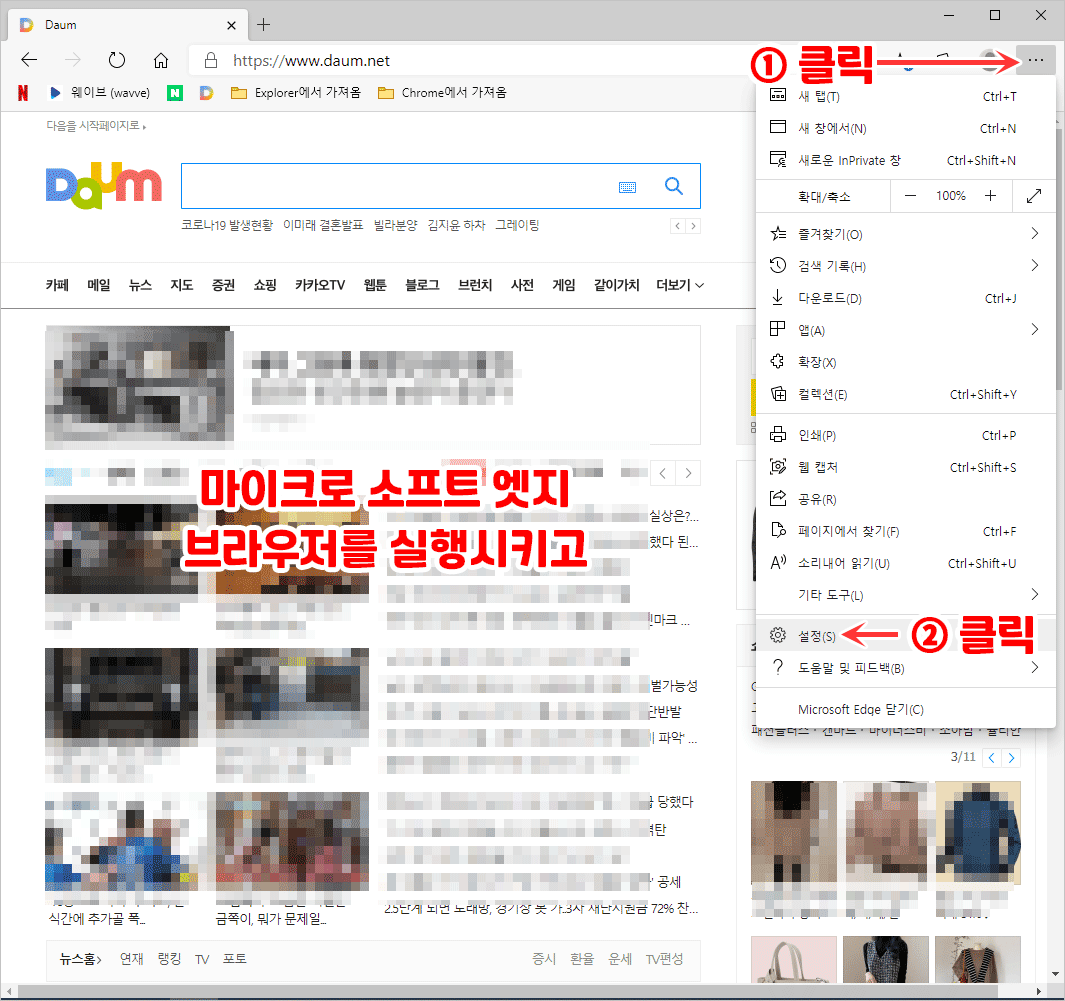
Task: Click the top headline news thumbnail
Action: [x=139, y=388]
